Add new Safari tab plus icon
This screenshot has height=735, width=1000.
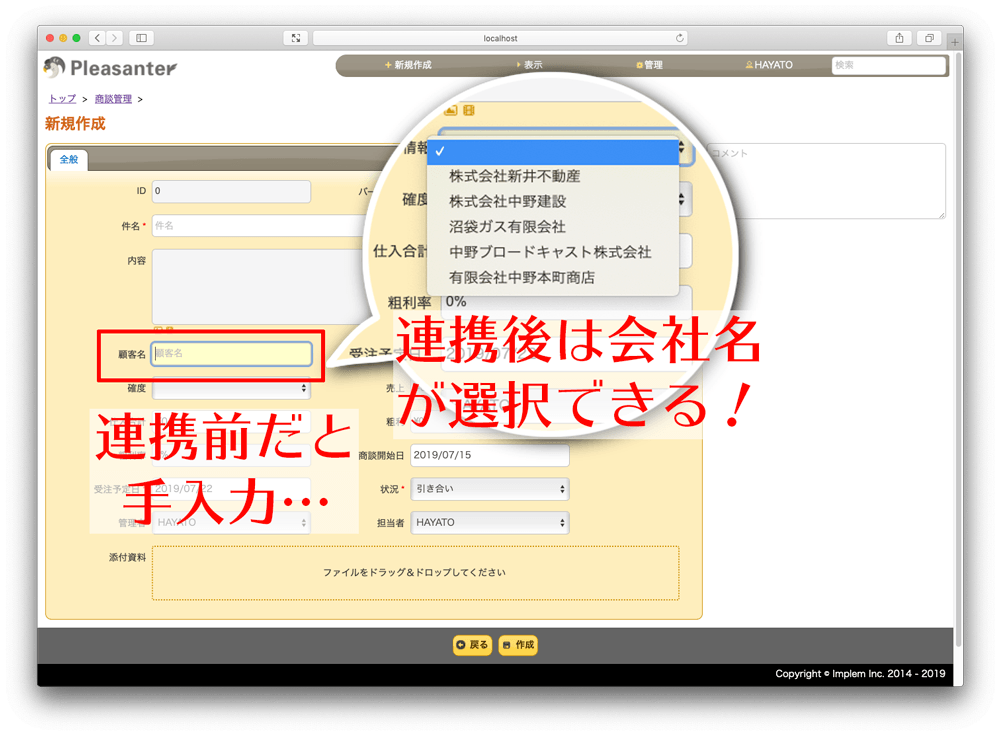(955, 42)
